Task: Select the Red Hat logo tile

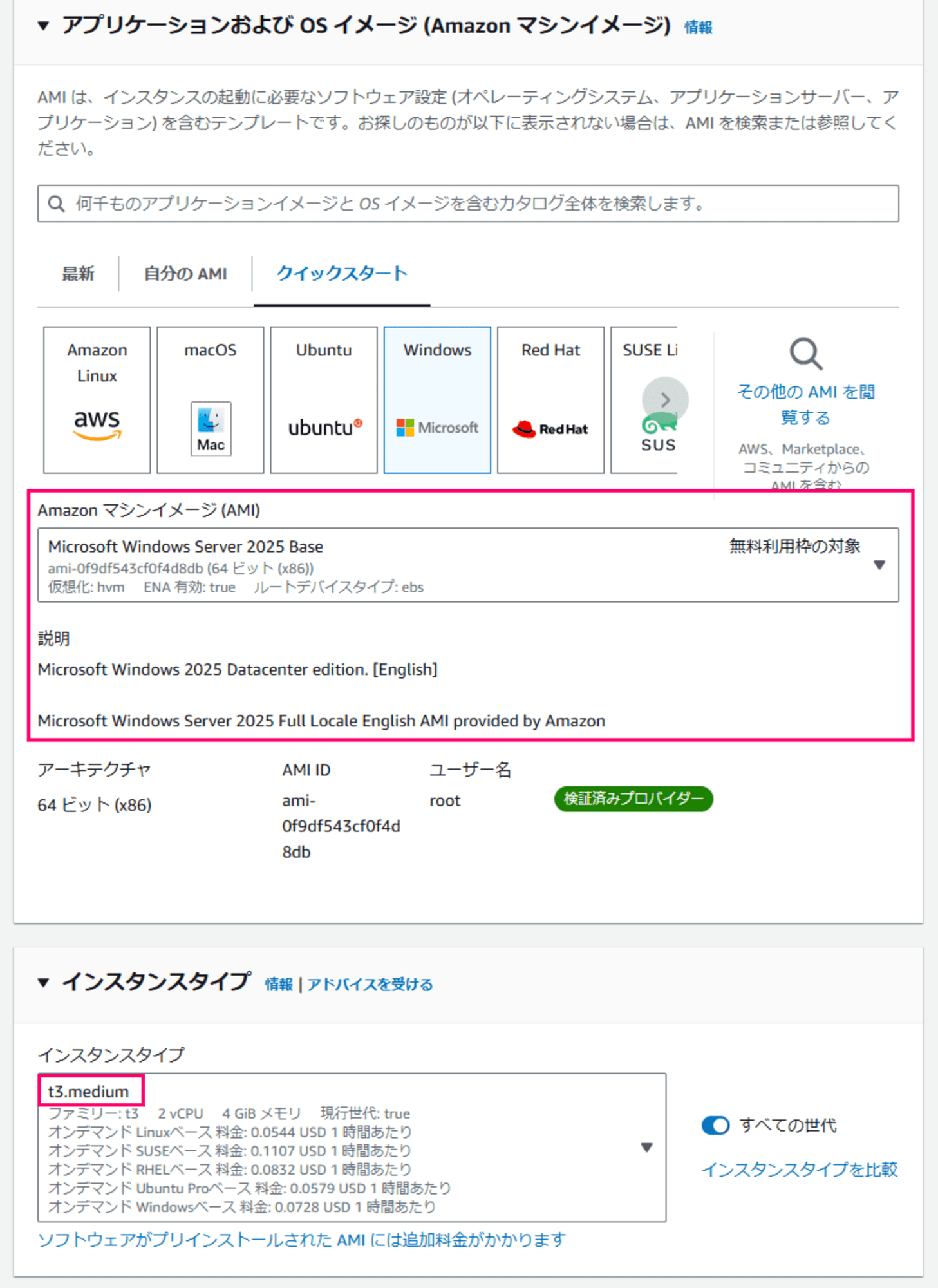Action: (550, 400)
